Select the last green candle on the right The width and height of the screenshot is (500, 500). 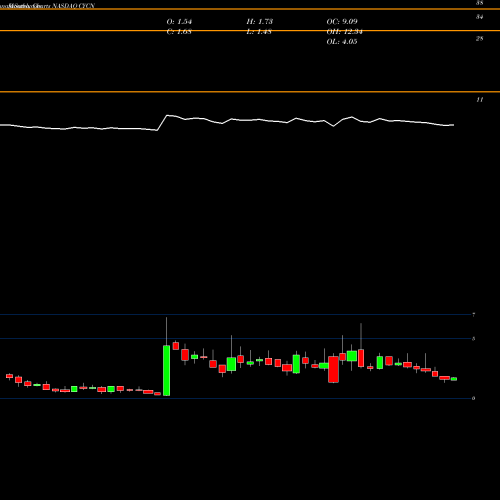click(x=454, y=379)
